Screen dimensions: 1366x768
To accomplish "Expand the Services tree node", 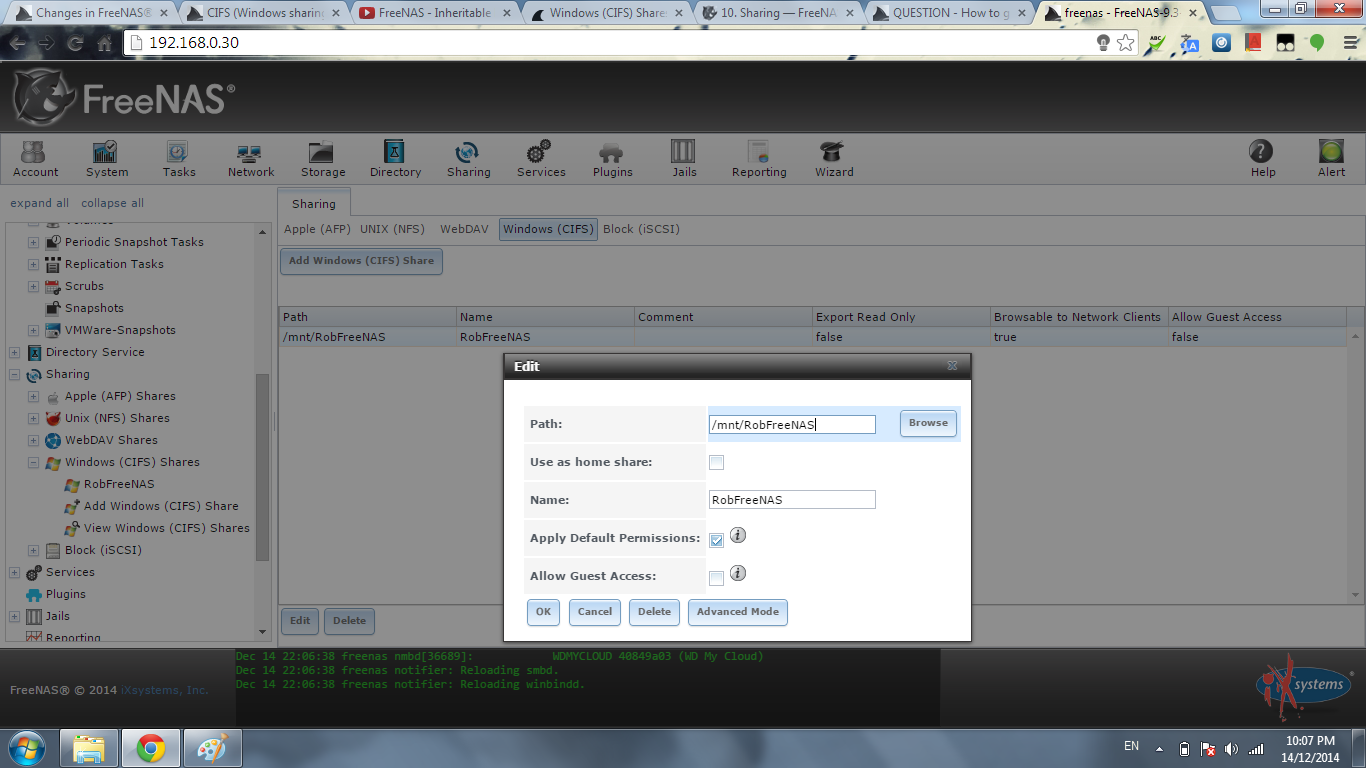I will point(14,572).
